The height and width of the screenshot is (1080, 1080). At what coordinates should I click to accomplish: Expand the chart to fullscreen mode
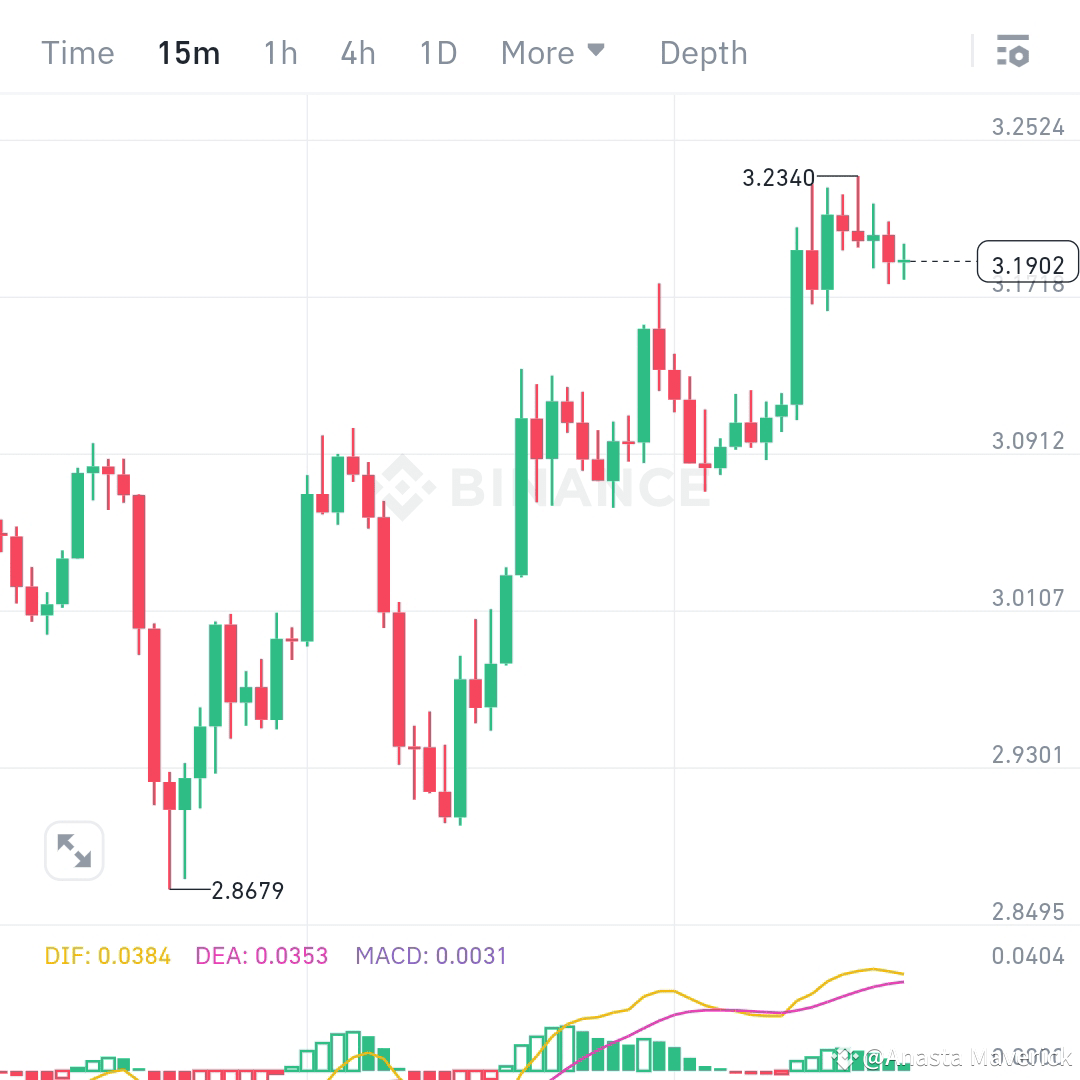73,850
